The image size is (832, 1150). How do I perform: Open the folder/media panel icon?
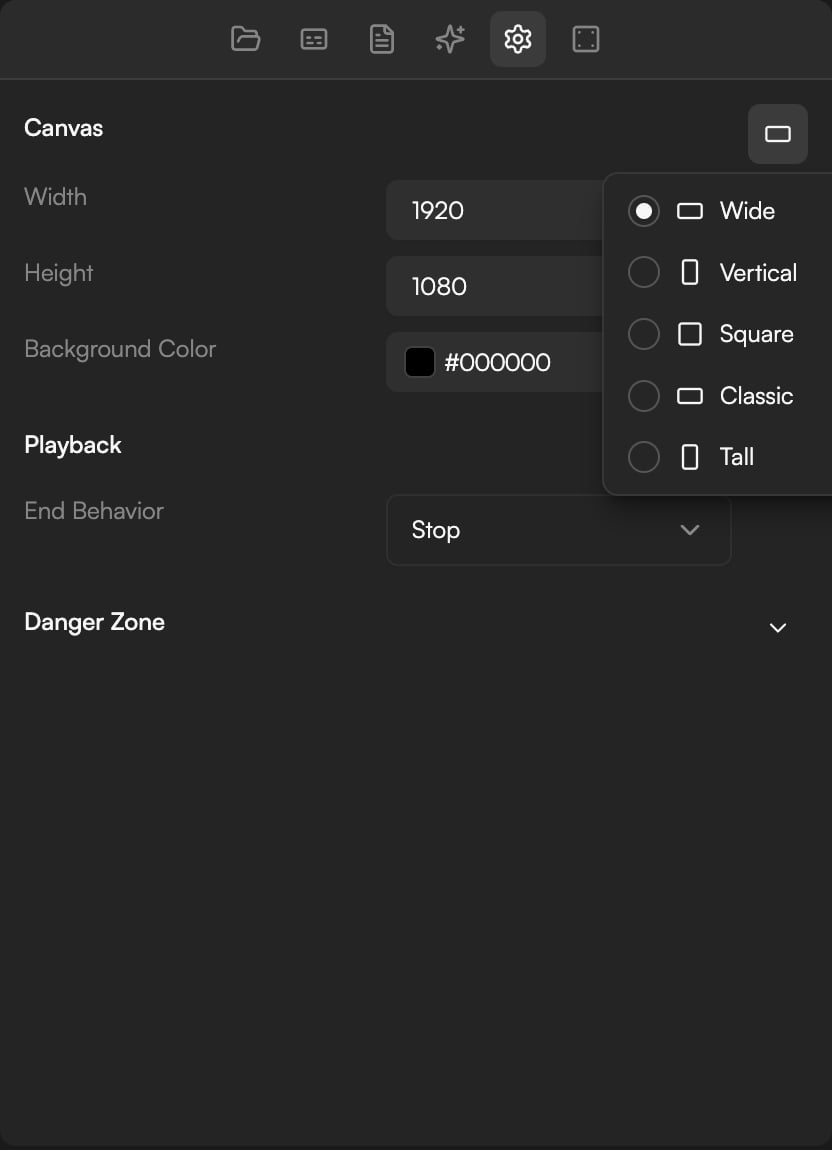pos(246,39)
